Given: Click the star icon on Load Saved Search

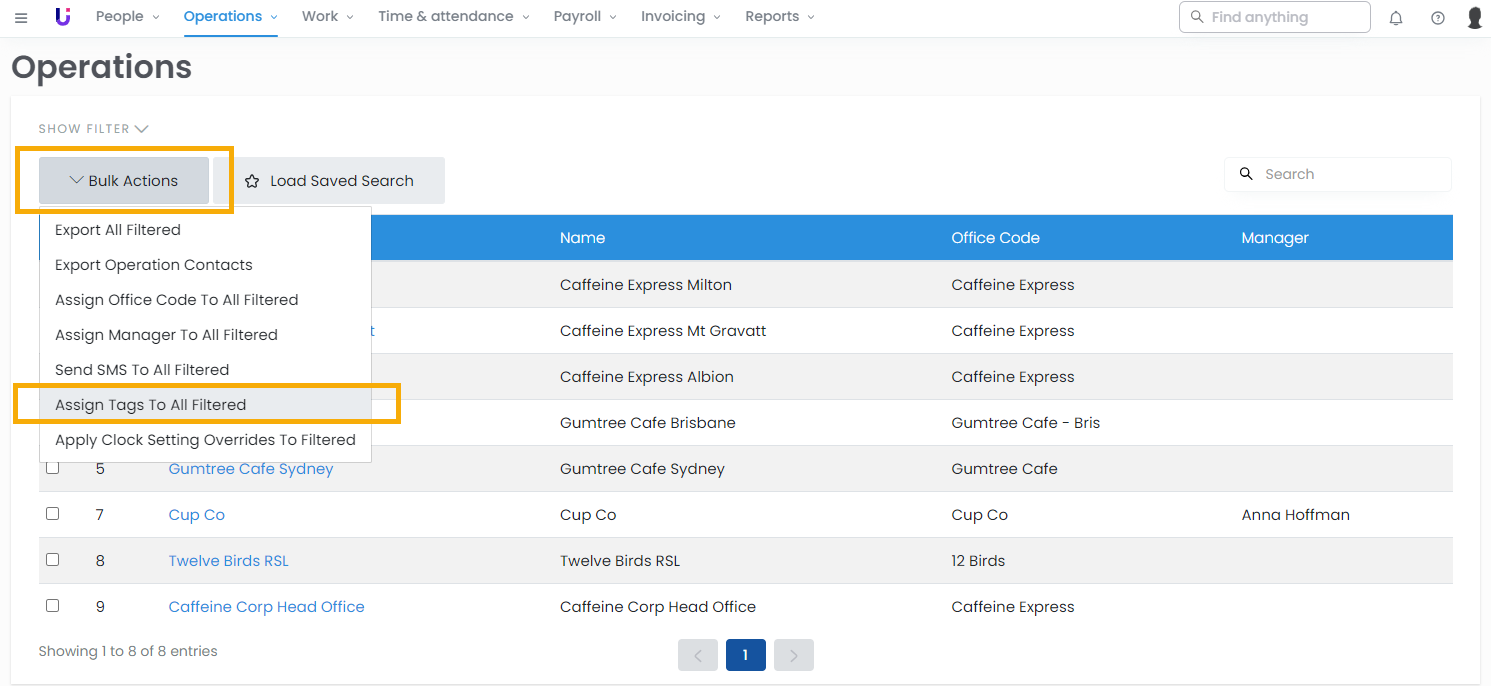Looking at the screenshot, I should [x=252, y=181].
